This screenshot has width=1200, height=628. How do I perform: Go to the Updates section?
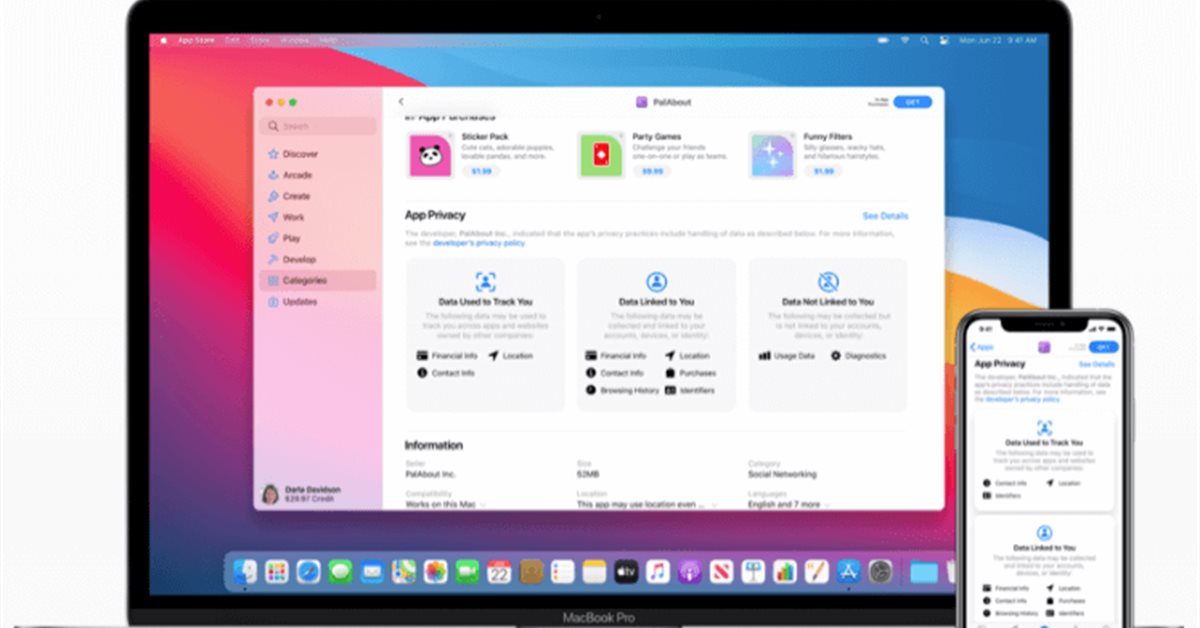tap(299, 301)
